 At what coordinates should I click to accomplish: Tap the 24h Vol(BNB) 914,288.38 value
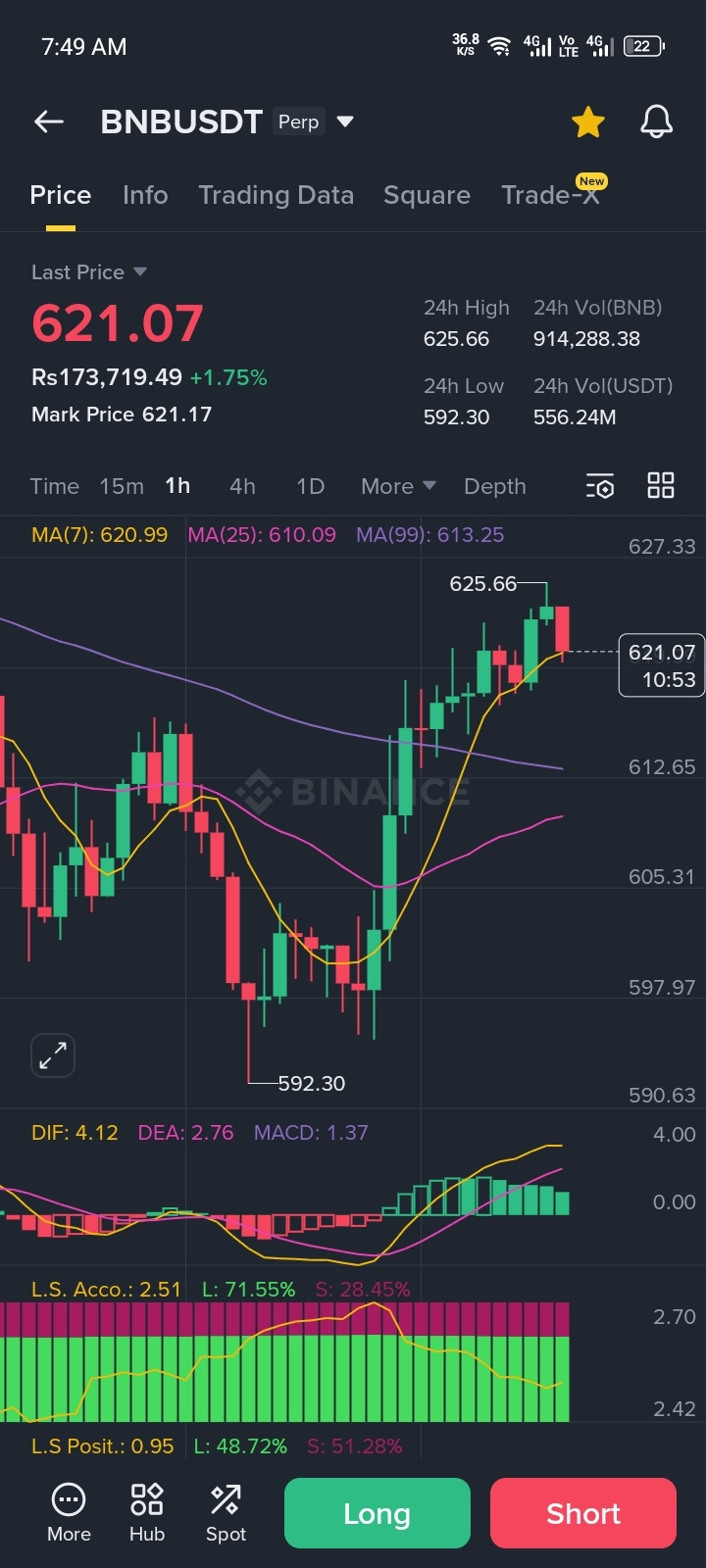pyautogui.click(x=586, y=339)
